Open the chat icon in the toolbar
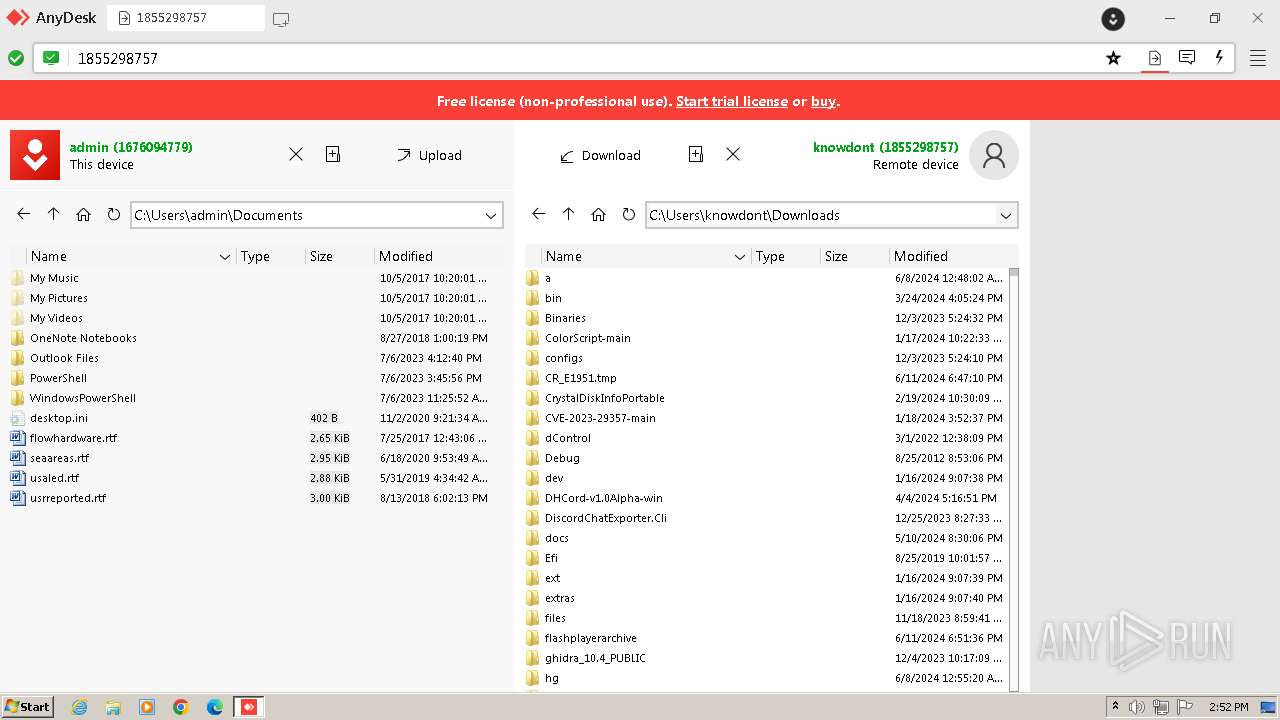 (1187, 58)
